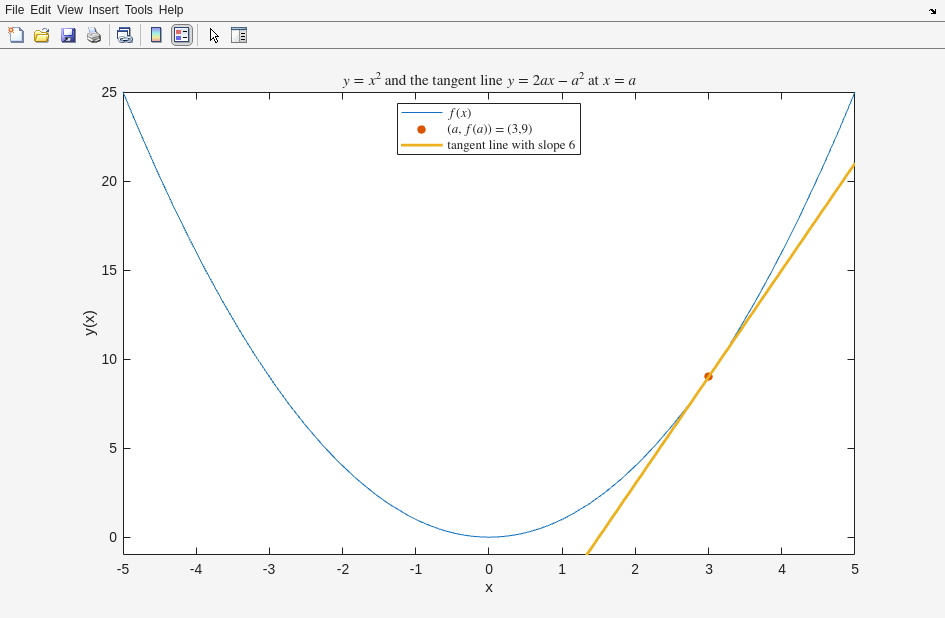945x618 pixels.
Task: Toggle the Insert Legend toolbar button
Action: [x=181, y=35]
